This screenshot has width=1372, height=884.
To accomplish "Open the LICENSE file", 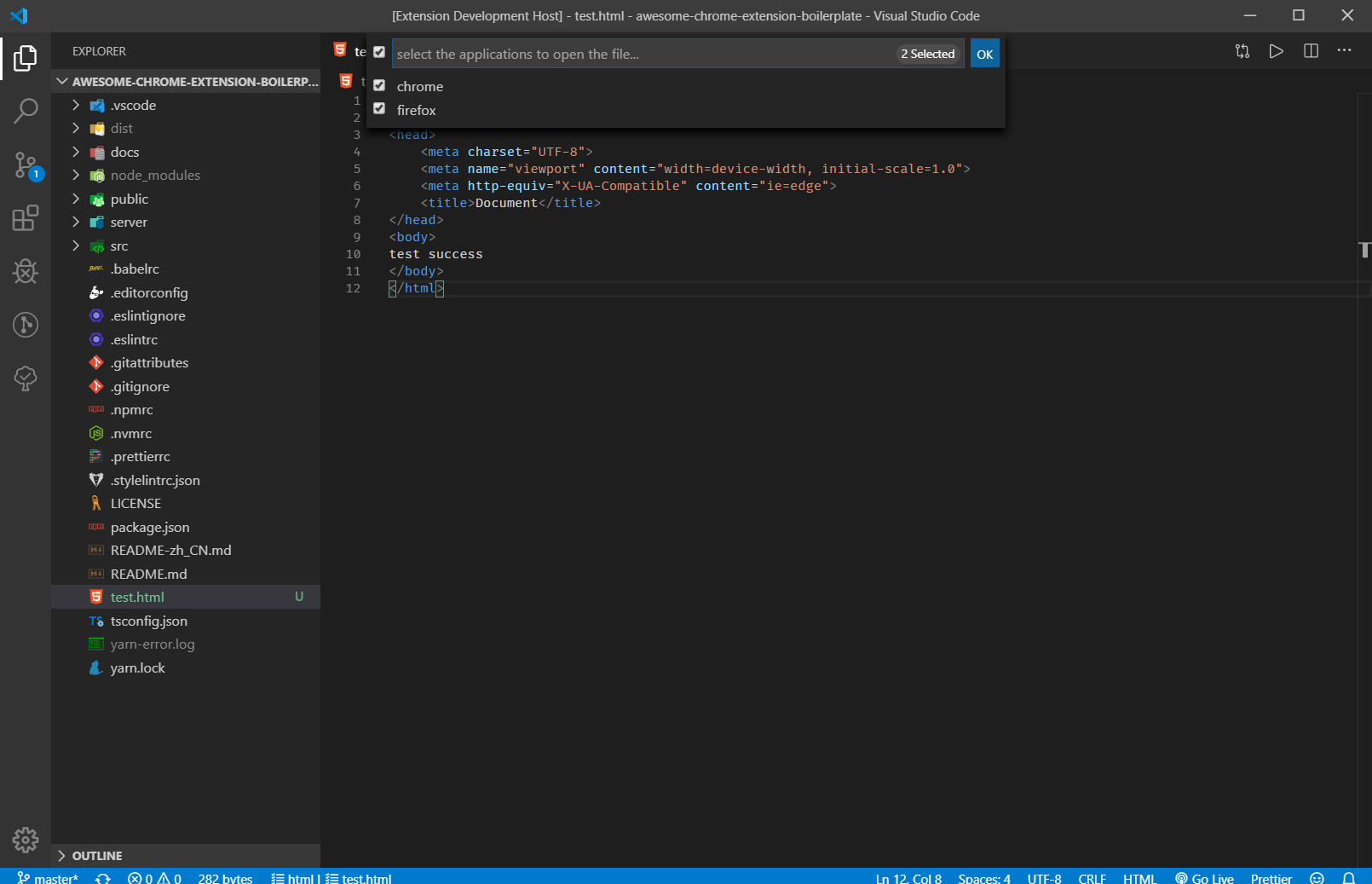I will pyautogui.click(x=186, y=504).
